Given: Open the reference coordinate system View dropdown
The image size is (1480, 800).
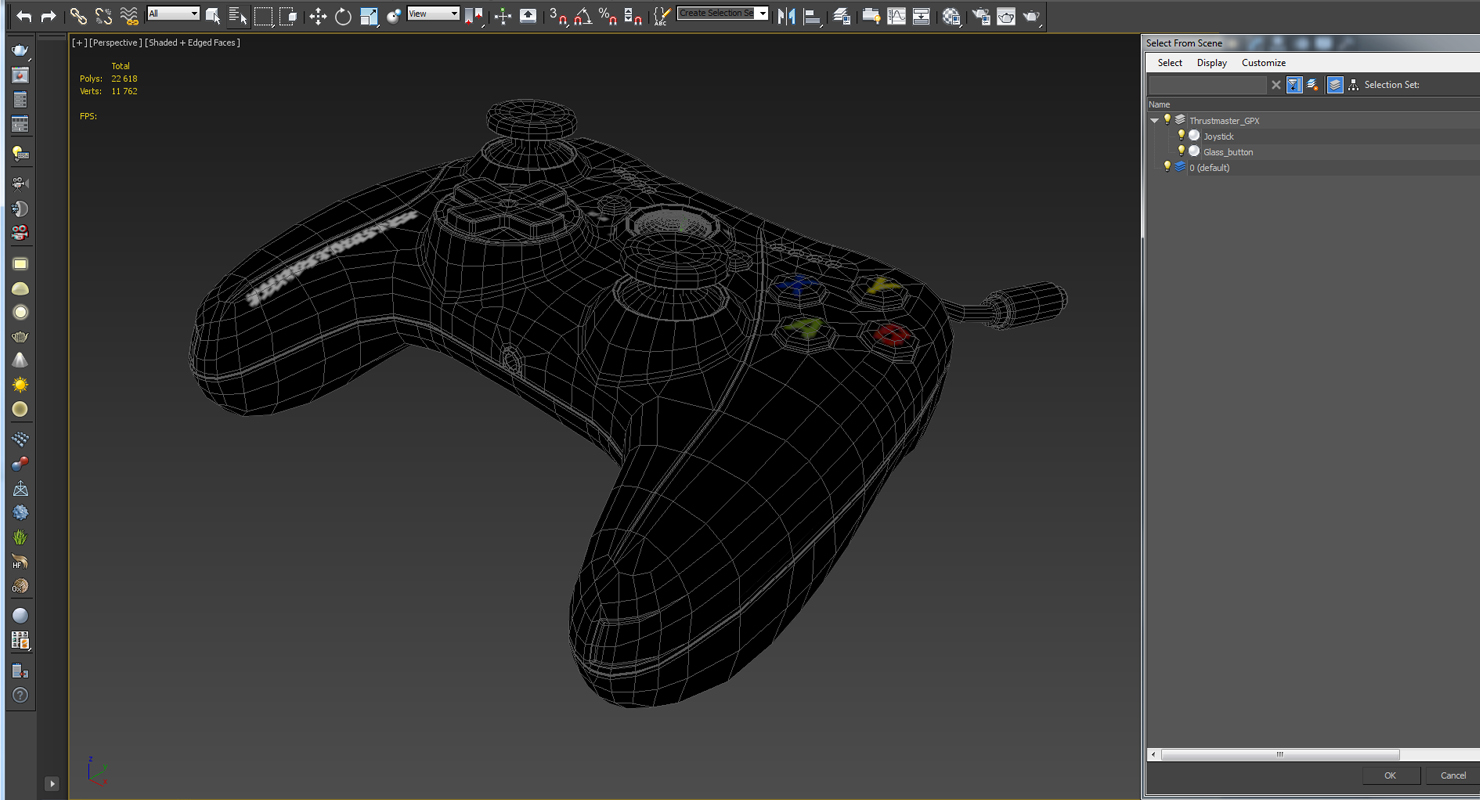Looking at the screenshot, I should 433,14.
